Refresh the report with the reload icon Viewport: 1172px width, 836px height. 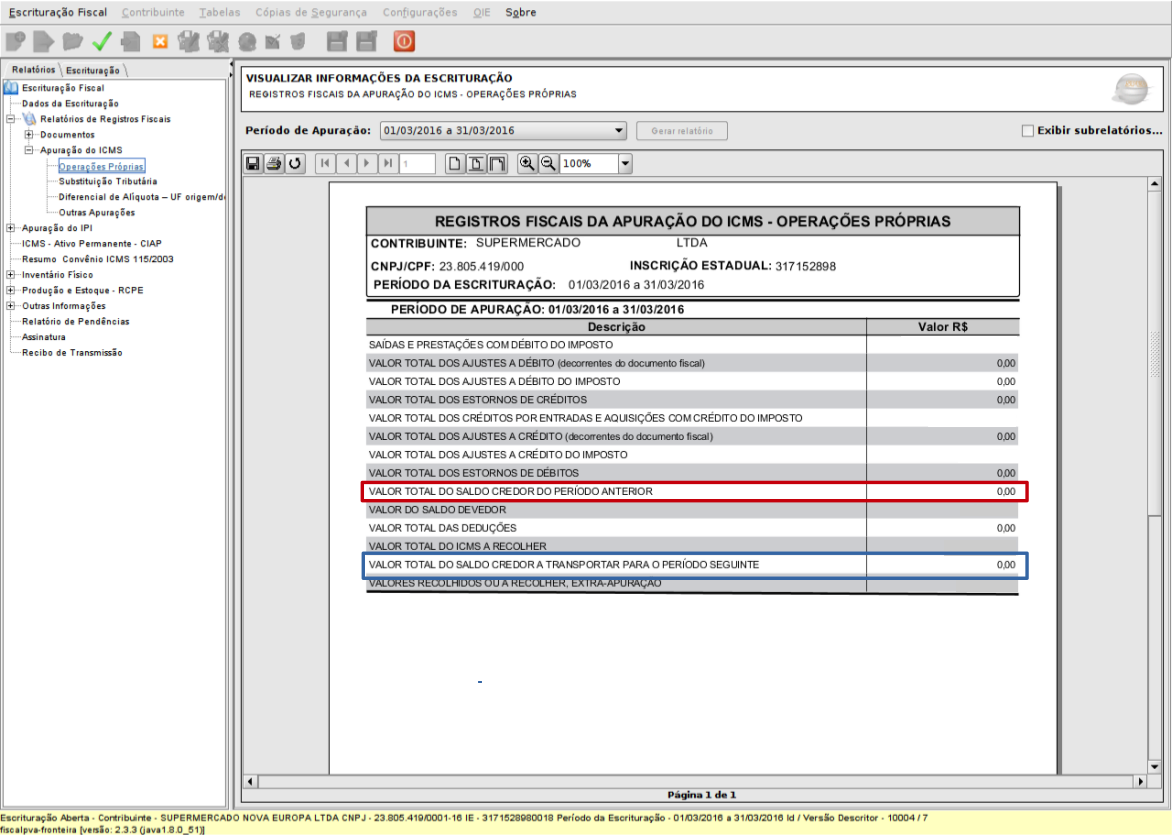[294, 163]
